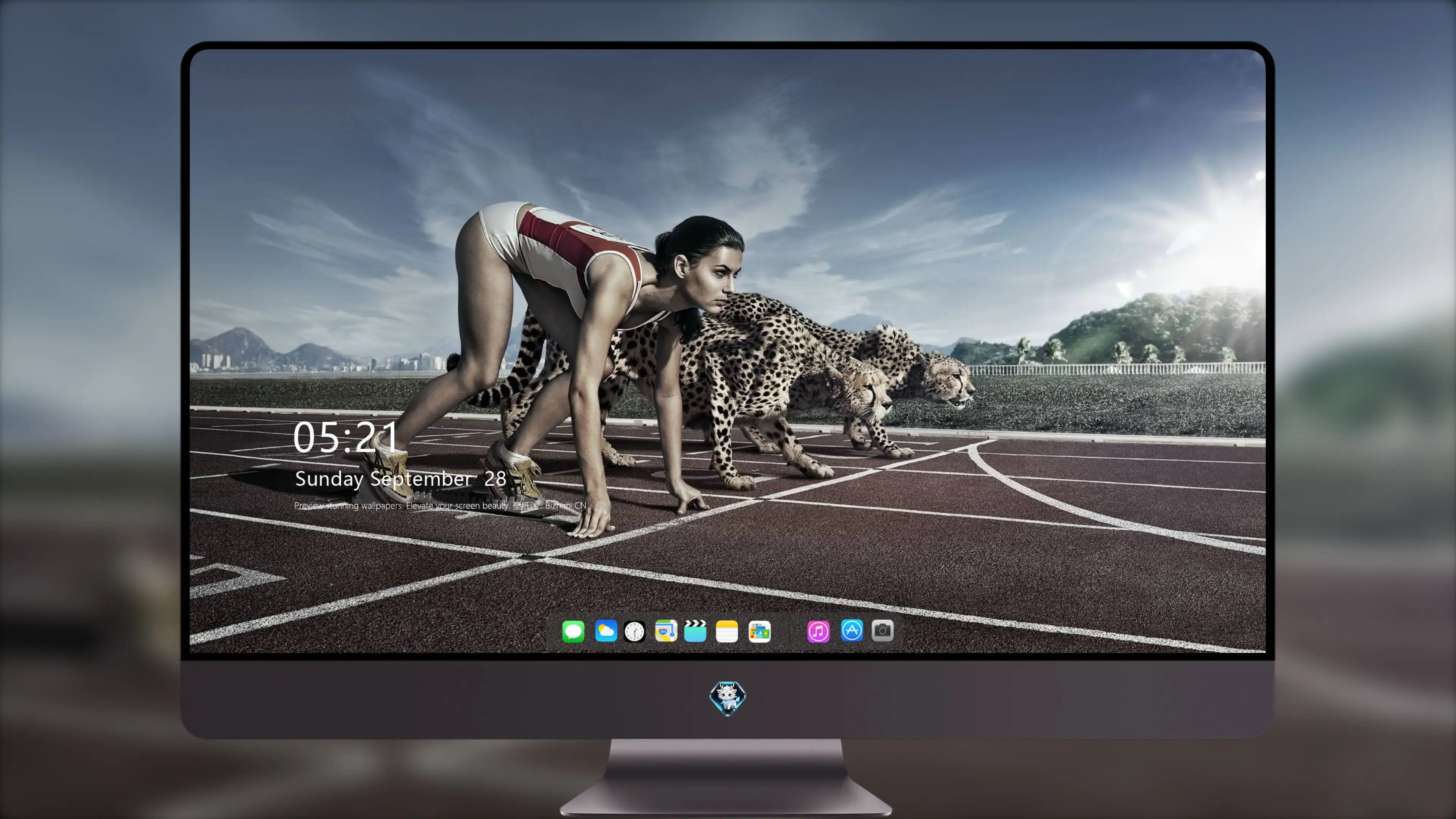Screen dimensions: 1456x819
Task: Click the dragon logo badge on monitor chin
Action: pos(728,698)
